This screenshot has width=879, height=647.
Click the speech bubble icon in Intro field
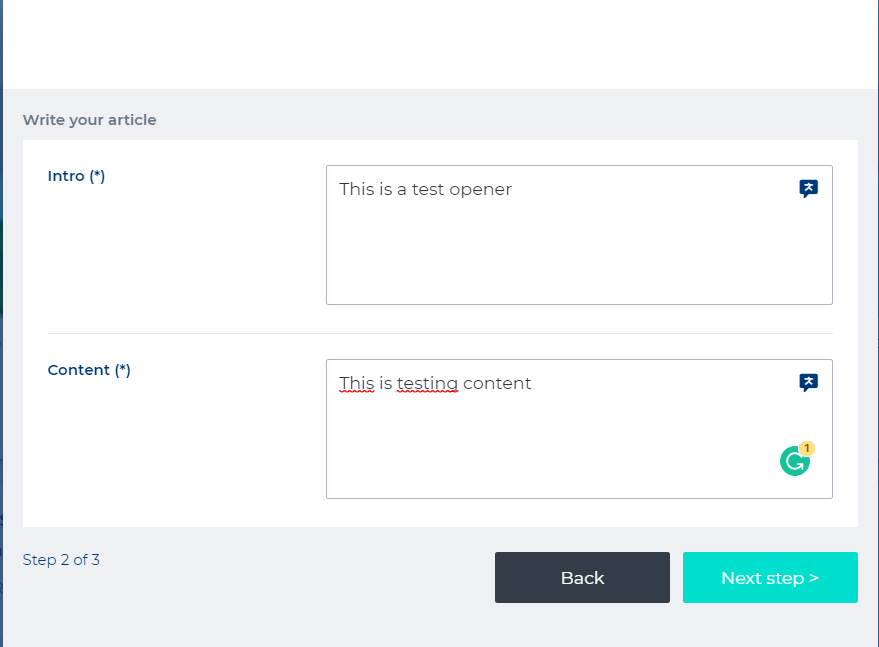808,188
